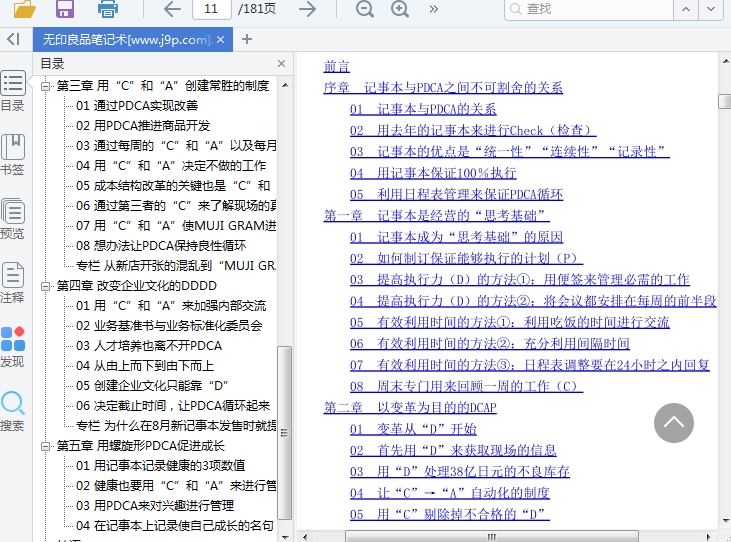
Task: Click the print icon in toolbar
Action: [108, 9]
